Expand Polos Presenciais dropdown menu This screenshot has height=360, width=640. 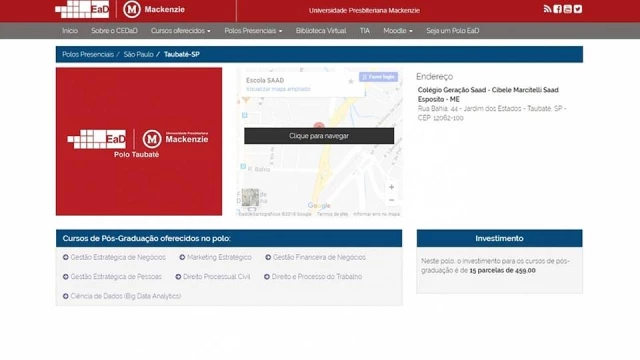click(x=253, y=31)
